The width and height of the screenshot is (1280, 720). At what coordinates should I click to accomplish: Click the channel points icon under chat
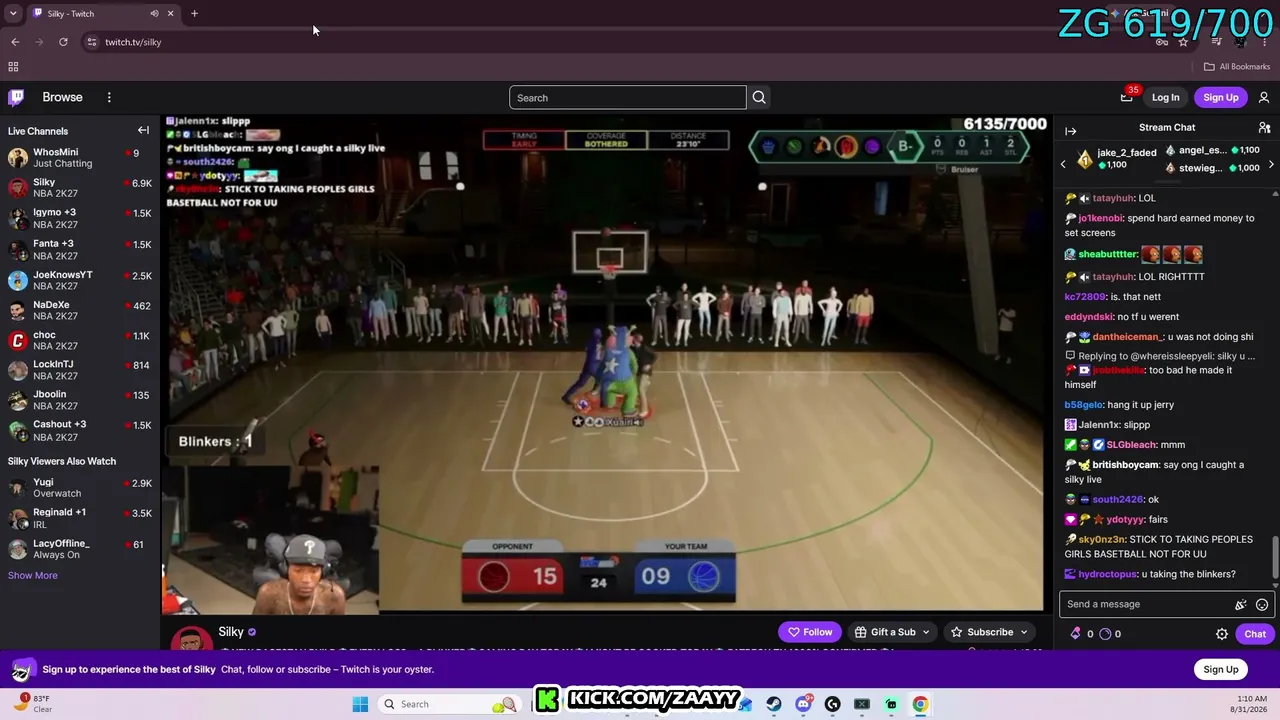(1105, 633)
